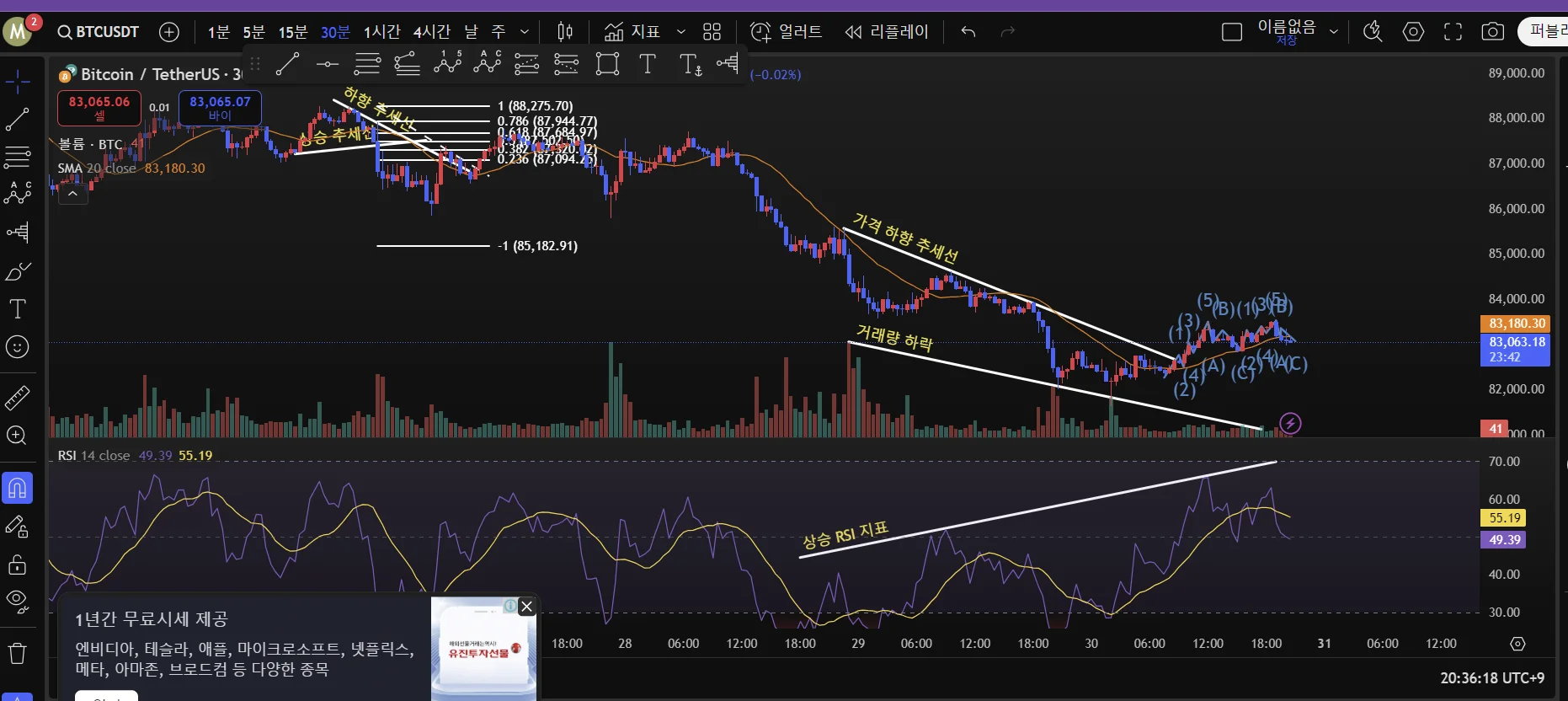Create an alert with 얼러트

click(786, 32)
